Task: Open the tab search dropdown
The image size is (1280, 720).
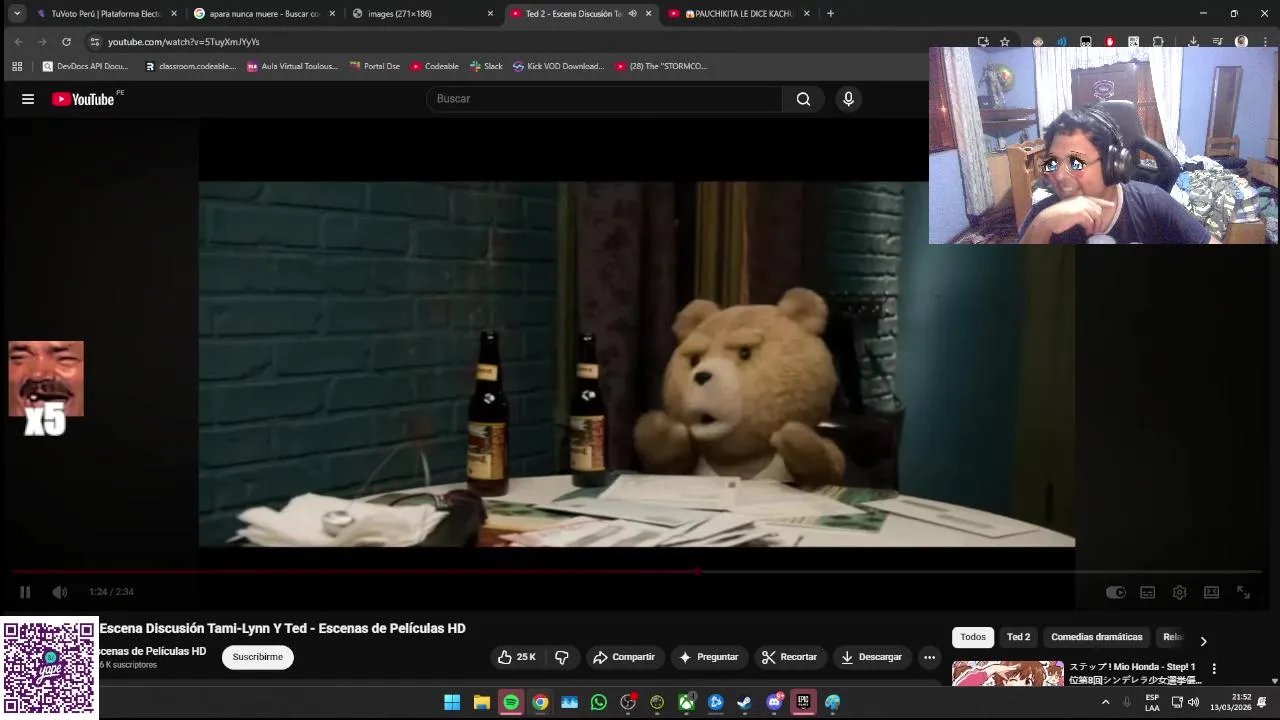Action: pos(17,14)
